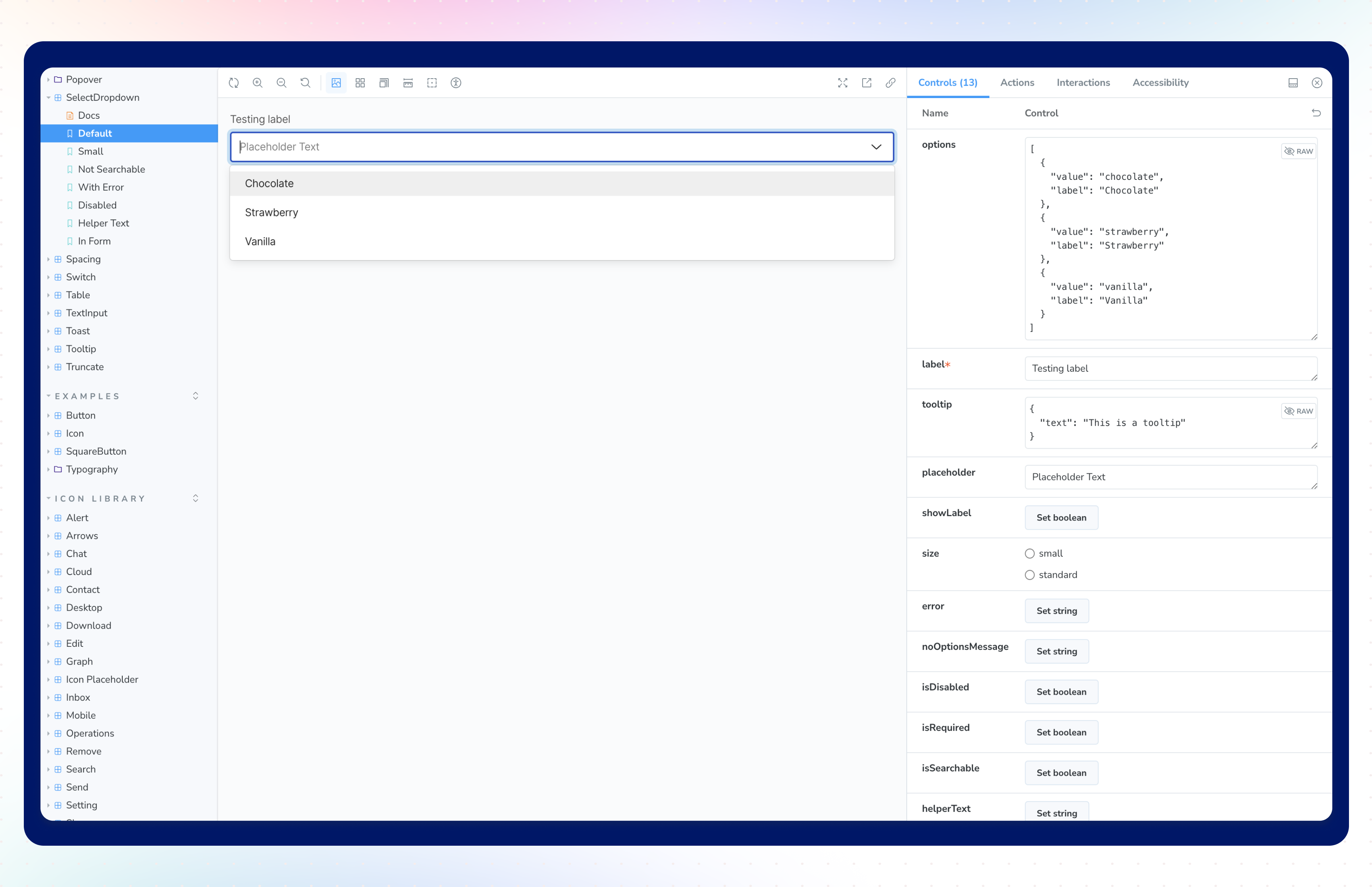Zoom out on the canvas
The width and height of the screenshot is (1372, 887).
click(281, 83)
